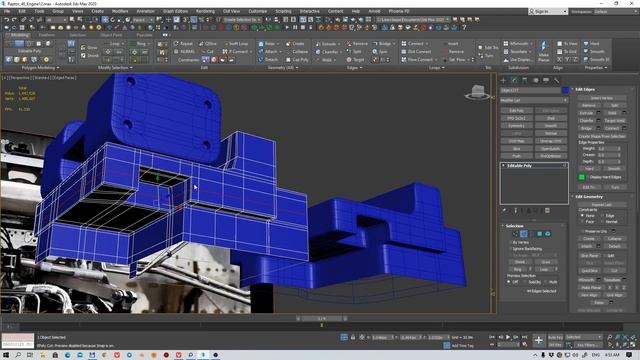Toggle the By Vertex checkbox
Viewport: 640px width, 360px height.
(511, 242)
